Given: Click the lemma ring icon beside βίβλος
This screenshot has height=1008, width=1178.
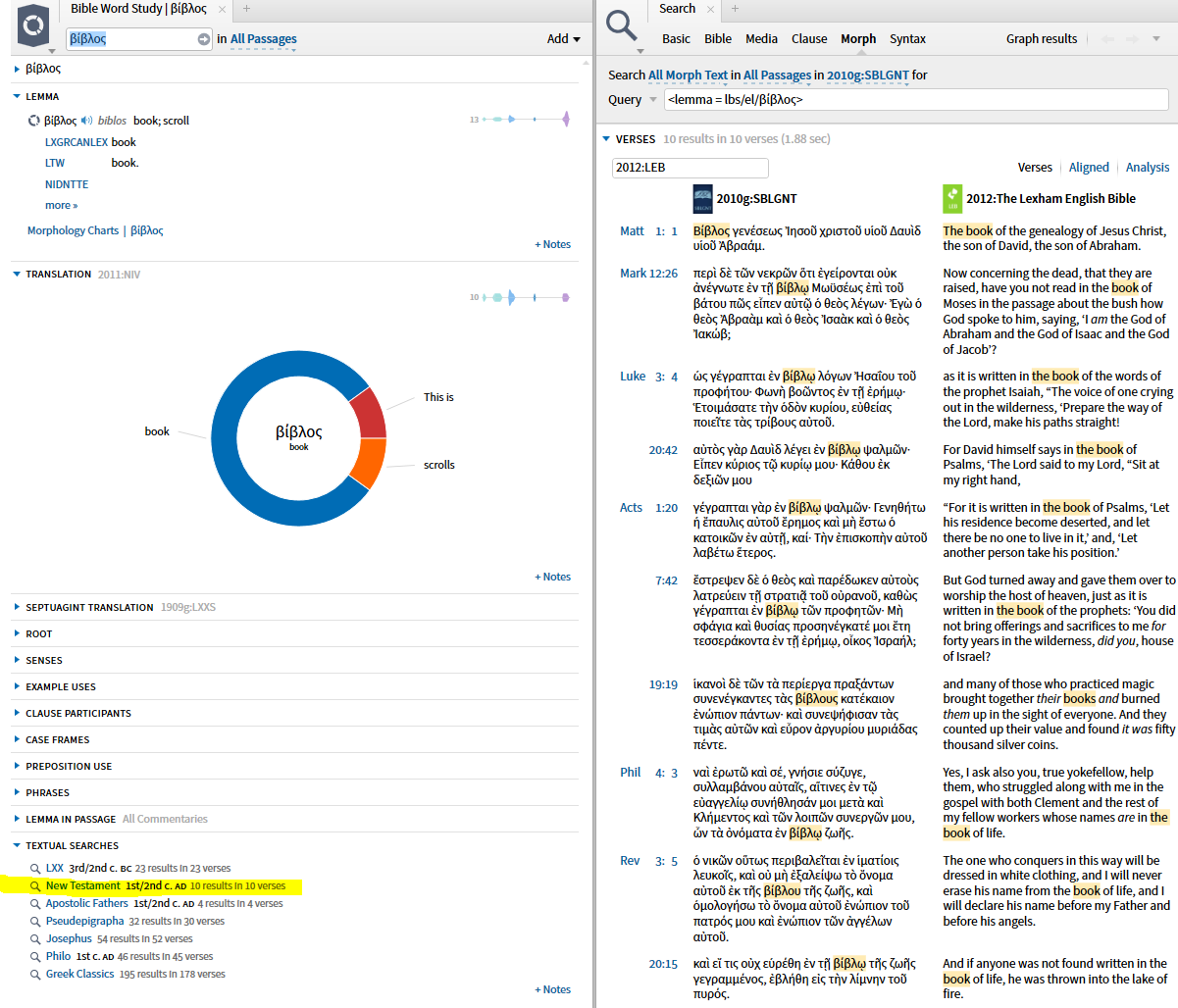Looking at the screenshot, I should pos(34,121).
